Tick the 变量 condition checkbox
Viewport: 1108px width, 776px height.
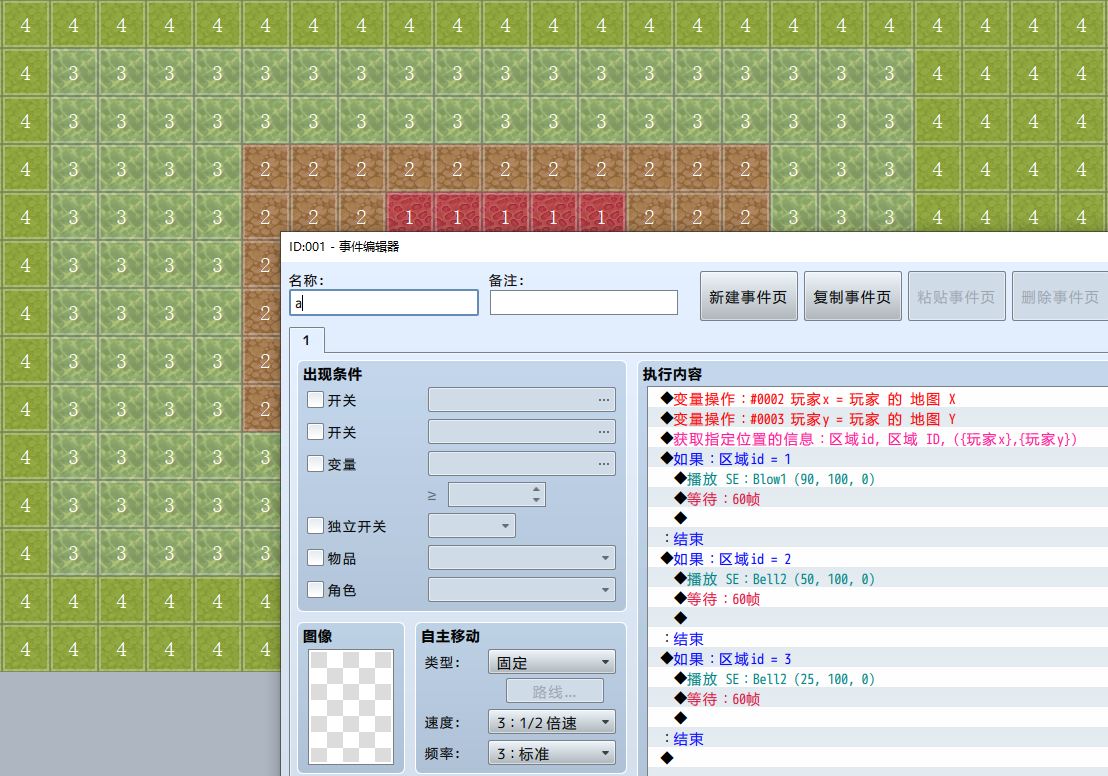point(316,464)
